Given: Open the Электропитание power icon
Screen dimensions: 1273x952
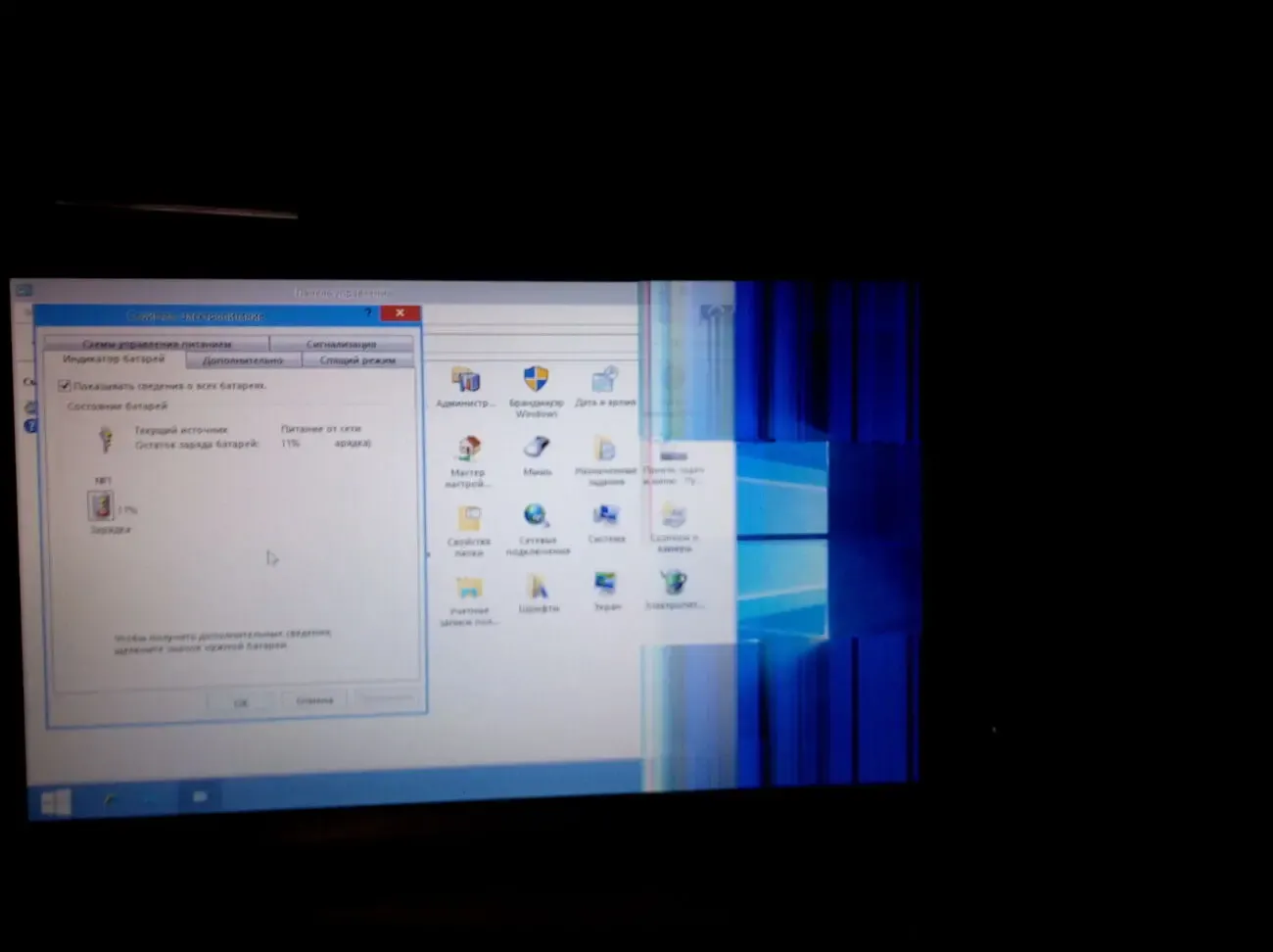Looking at the screenshot, I should [x=674, y=584].
